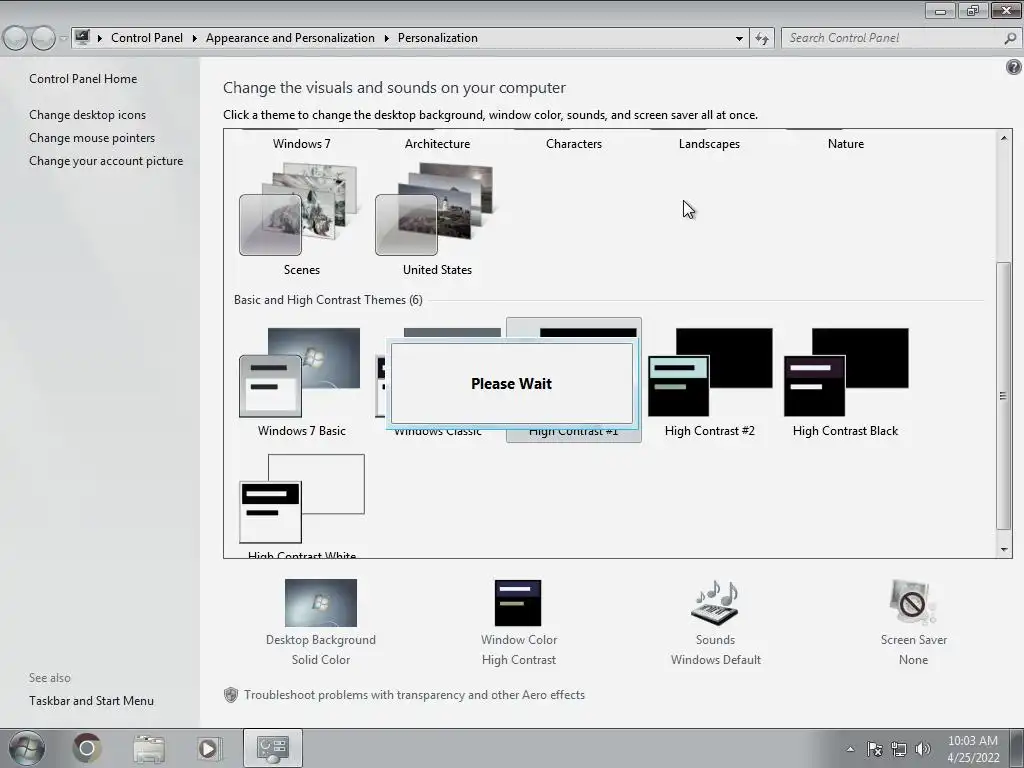Click the Characters theme label

click(573, 144)
